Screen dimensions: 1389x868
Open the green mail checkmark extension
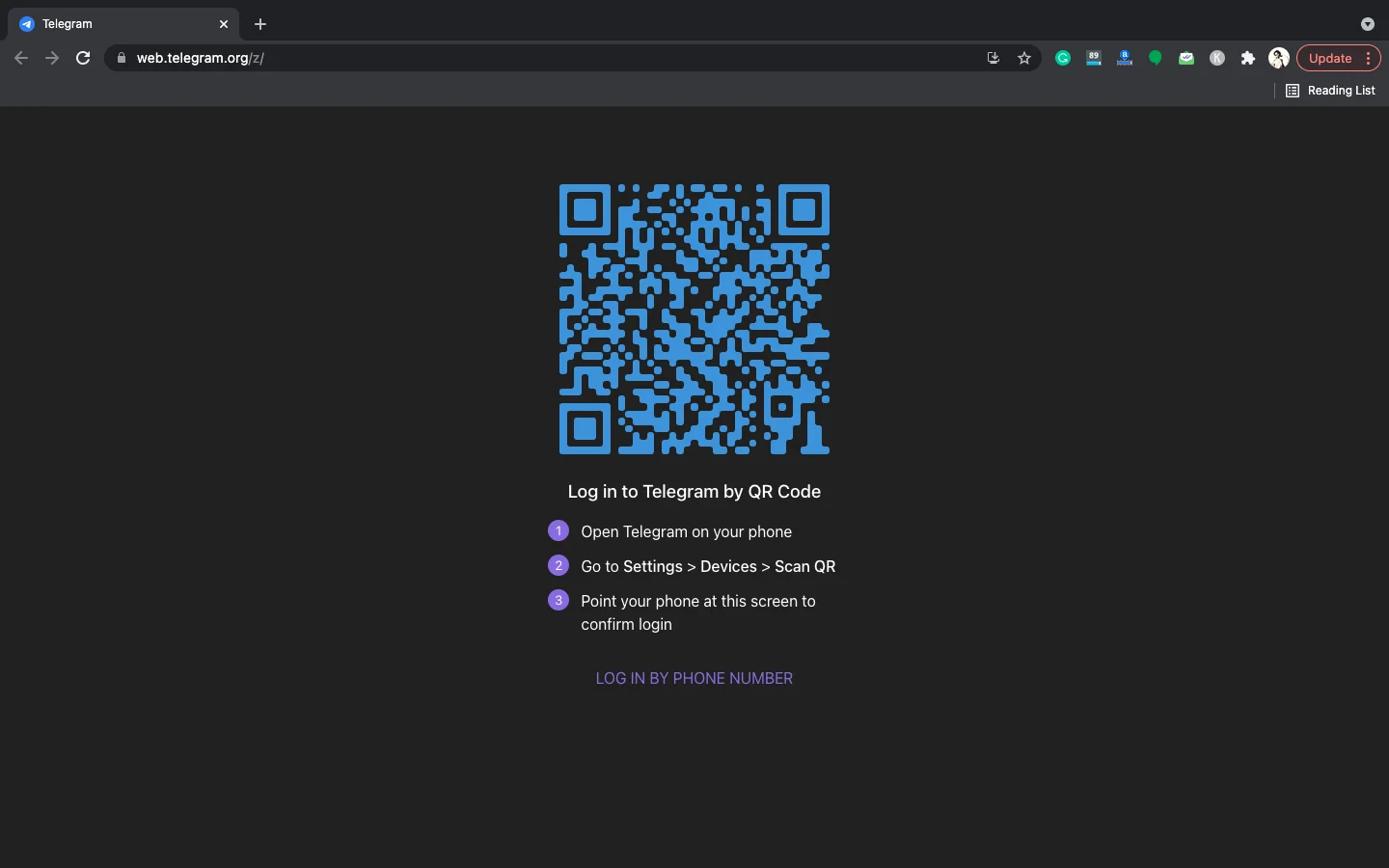pyautogui.click(x=1186, y=58)
